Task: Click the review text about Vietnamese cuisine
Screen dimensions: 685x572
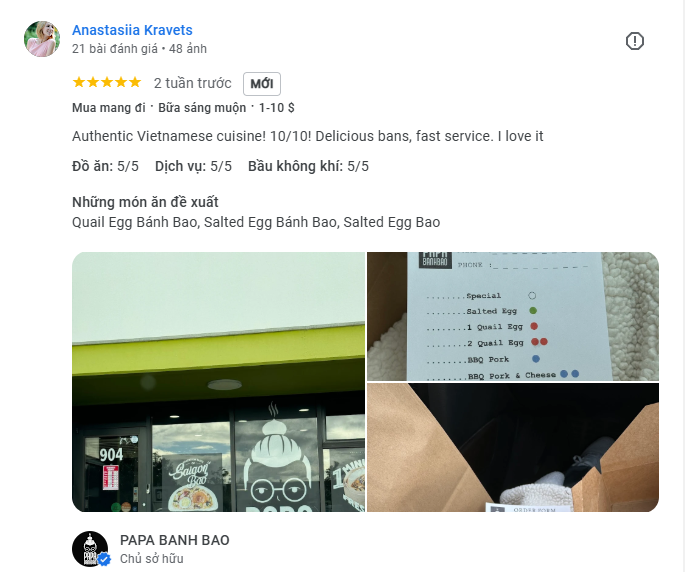Action: (x=308, y=136)
